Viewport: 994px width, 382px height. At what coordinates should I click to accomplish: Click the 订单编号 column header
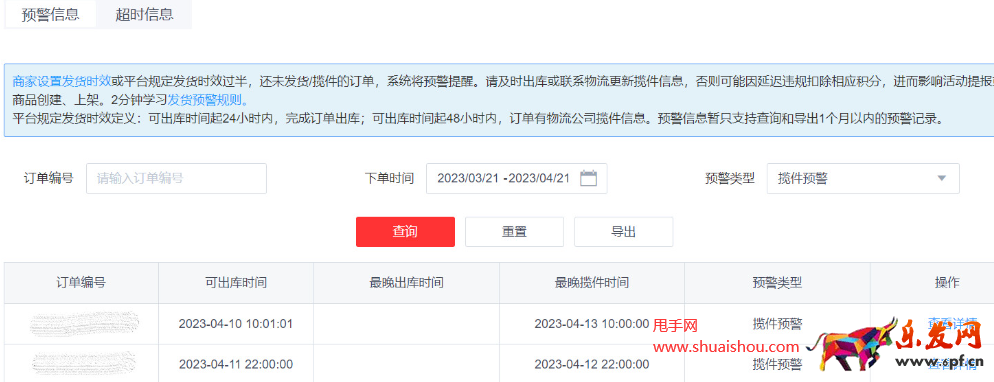click(81, 283)
